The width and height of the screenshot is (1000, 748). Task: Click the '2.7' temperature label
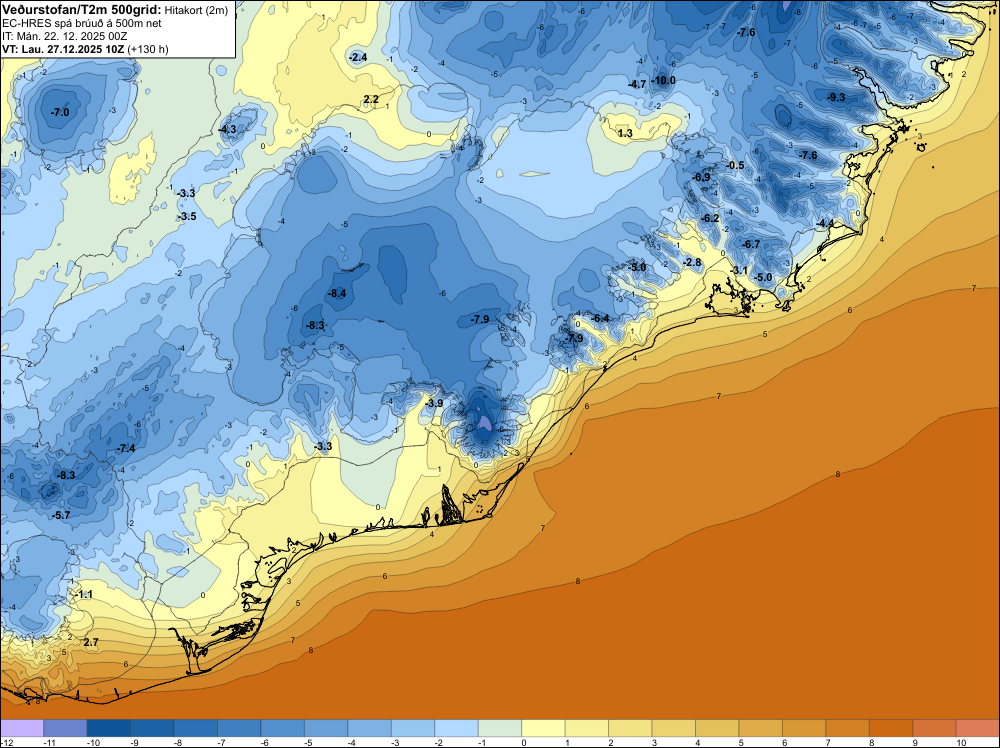click(91, 642)
